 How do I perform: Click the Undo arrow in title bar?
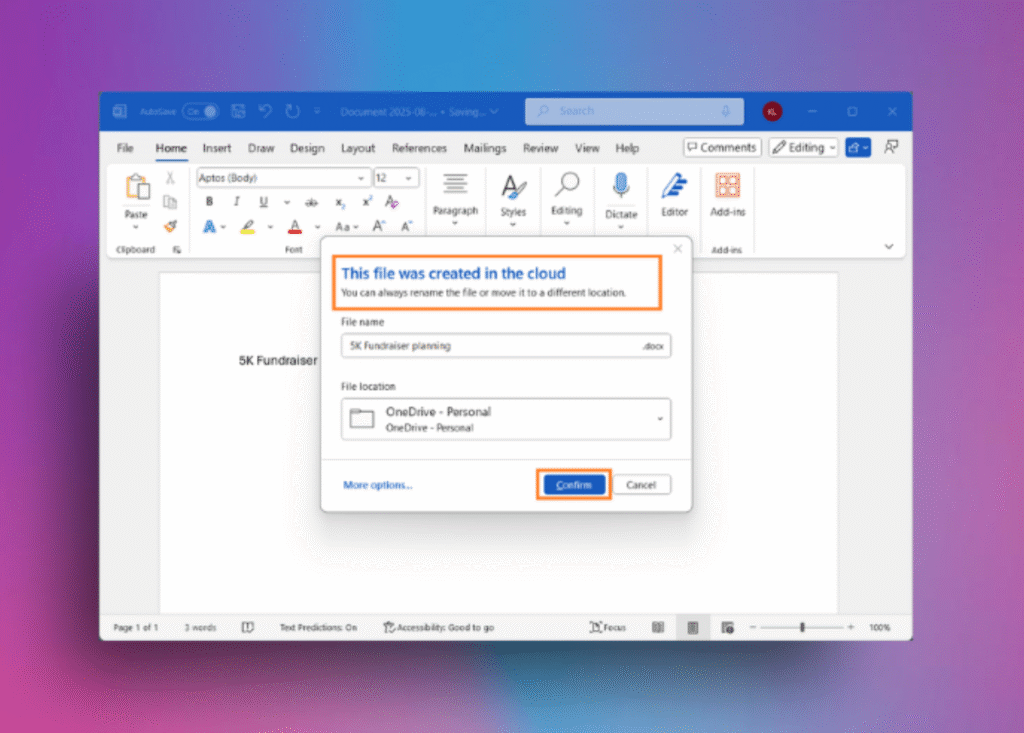(266, 111)
